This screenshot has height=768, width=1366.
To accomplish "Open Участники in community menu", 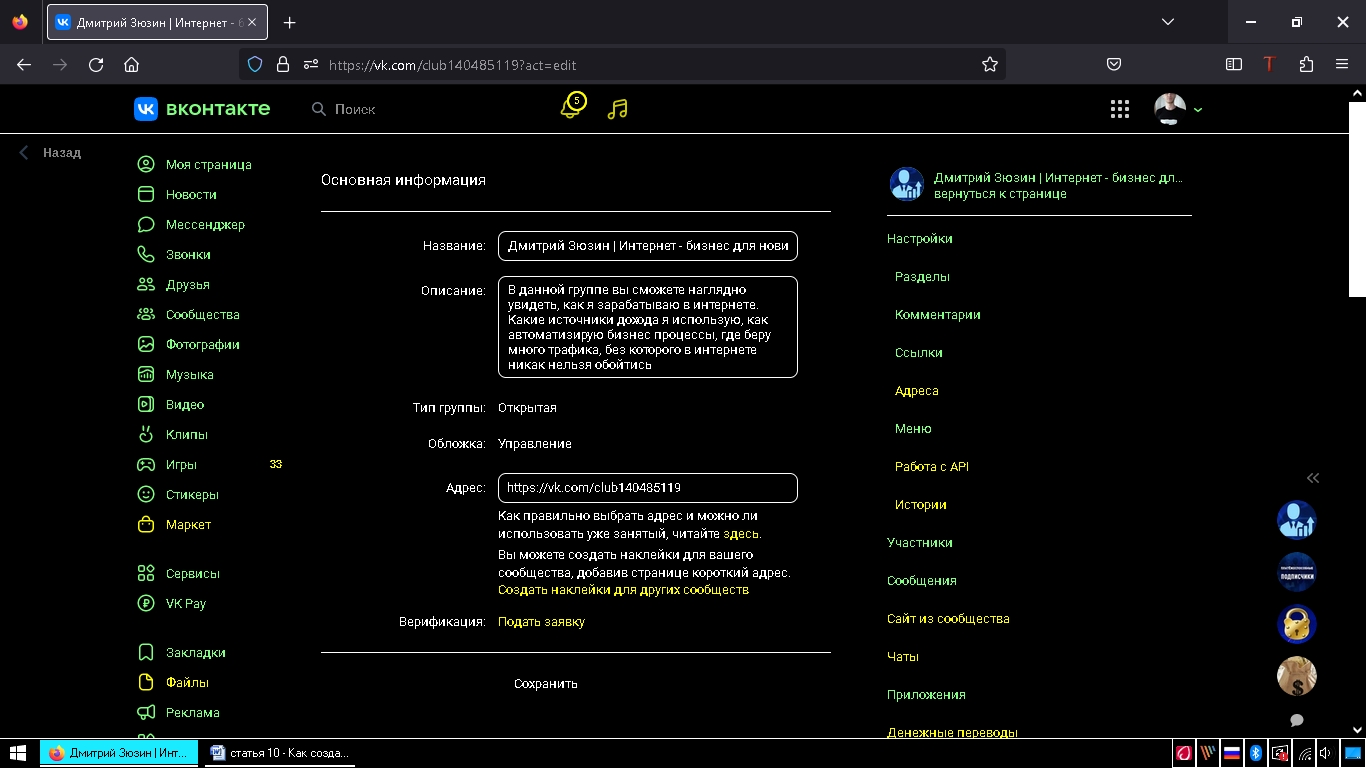I will tap(919, 543).
